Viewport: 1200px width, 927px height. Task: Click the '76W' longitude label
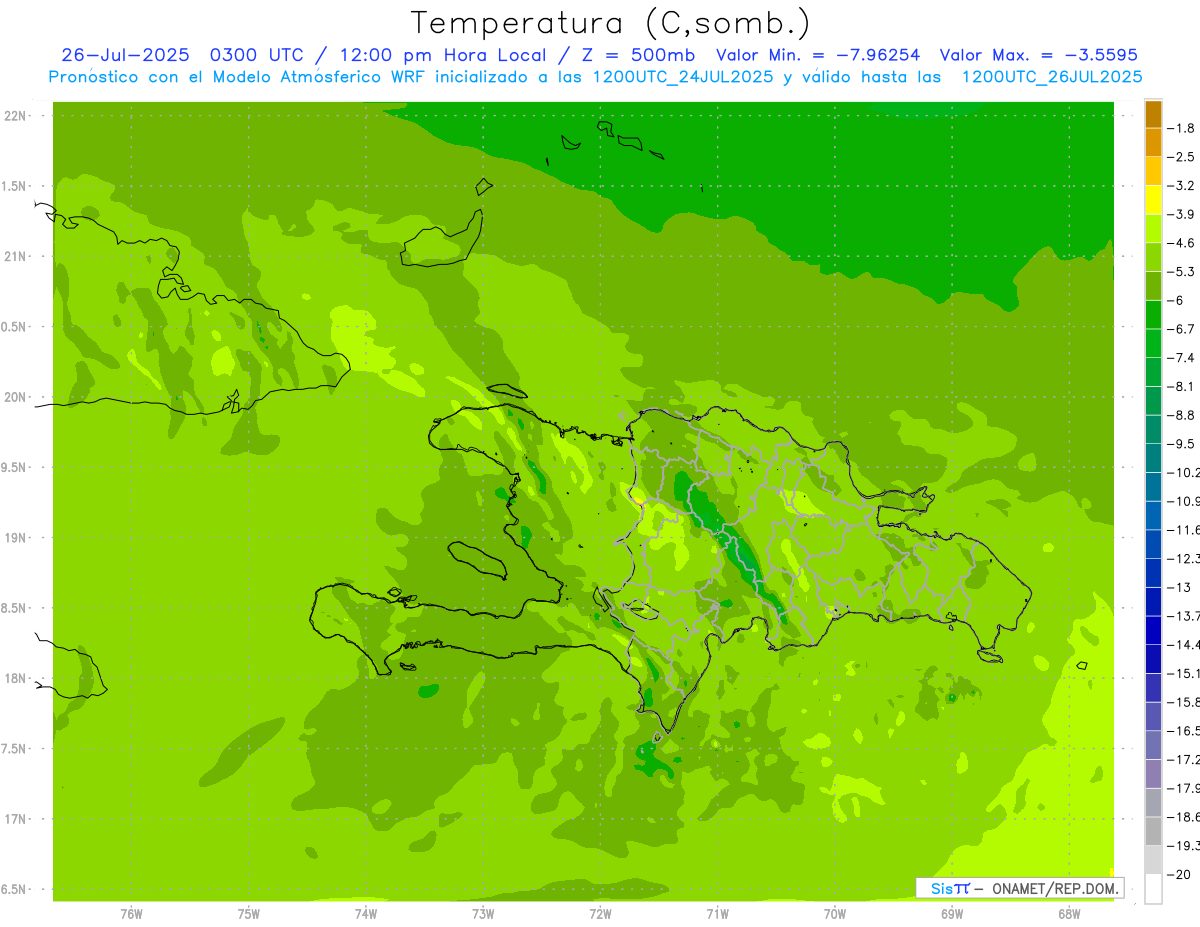(131, 913)
